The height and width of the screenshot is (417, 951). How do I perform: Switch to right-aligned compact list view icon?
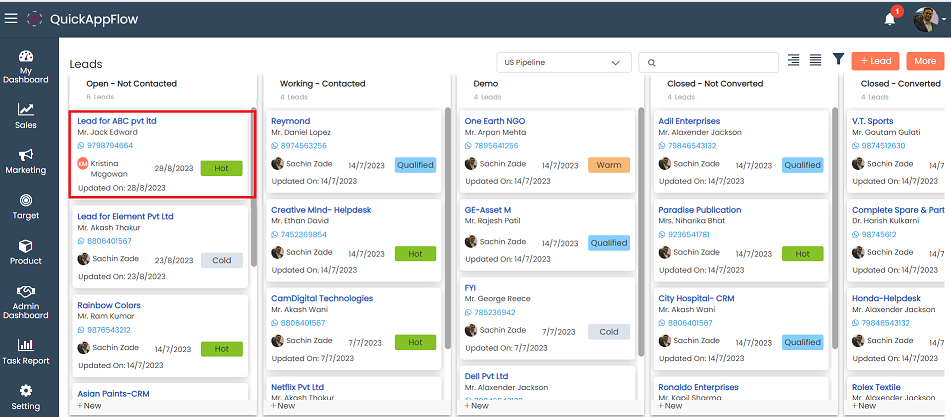794,61
